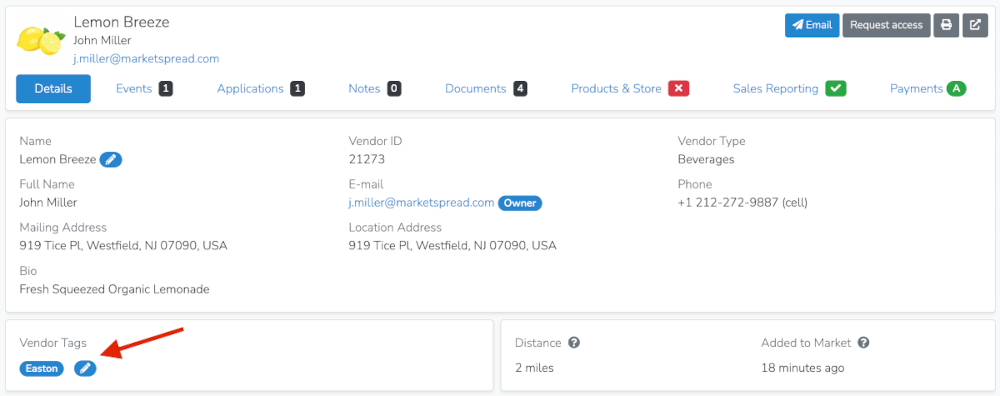The image size is (1000, 396).
Task: Open vendor in new window icon
Action: 975,26
